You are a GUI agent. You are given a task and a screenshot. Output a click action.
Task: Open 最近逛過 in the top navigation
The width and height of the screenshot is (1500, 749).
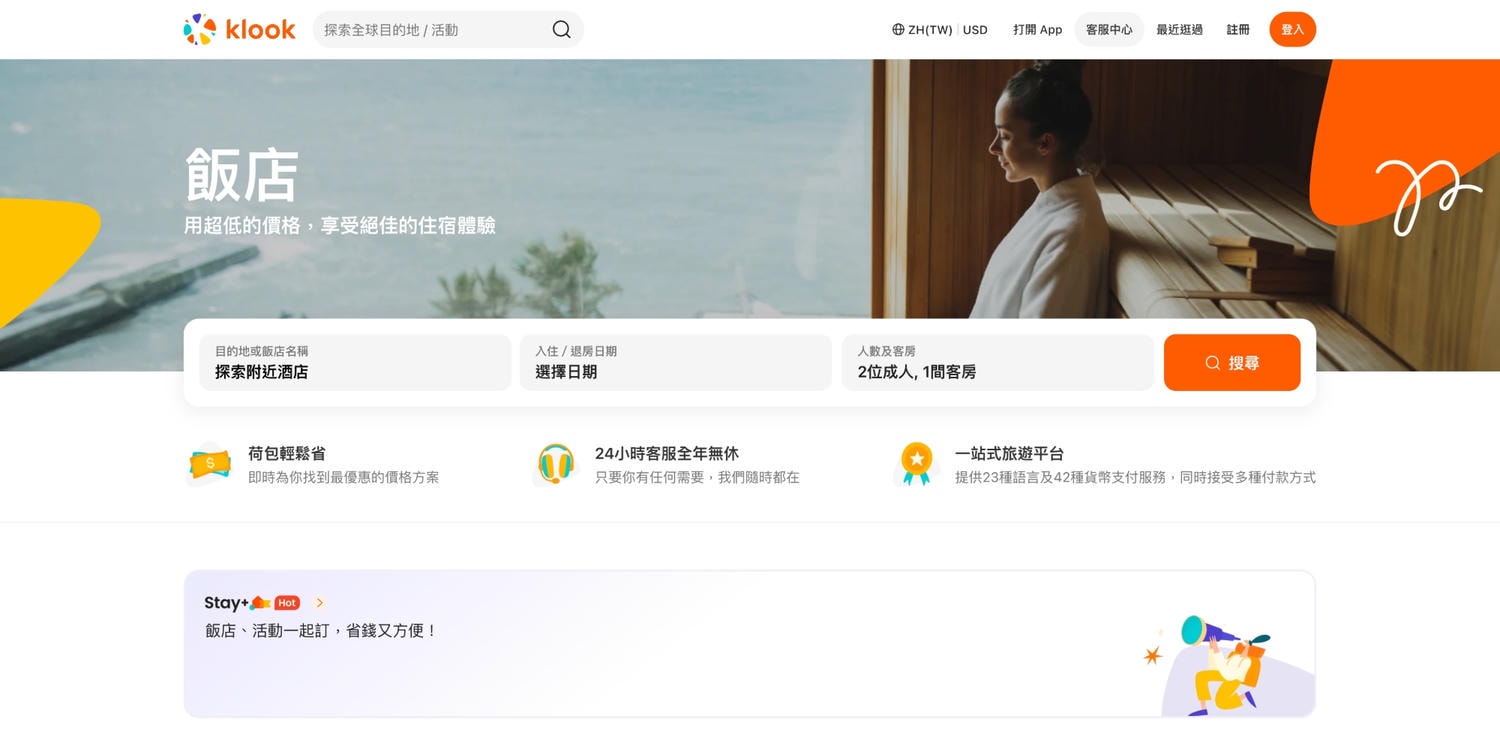[x=1180, y=30]
